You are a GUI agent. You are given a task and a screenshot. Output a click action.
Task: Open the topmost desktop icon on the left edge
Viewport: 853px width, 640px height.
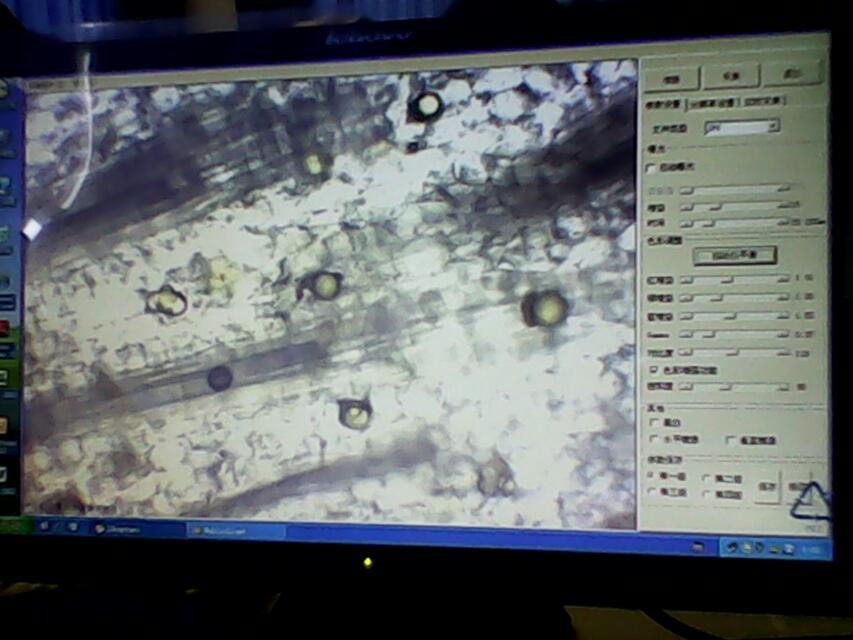click(x=4, y=92)
